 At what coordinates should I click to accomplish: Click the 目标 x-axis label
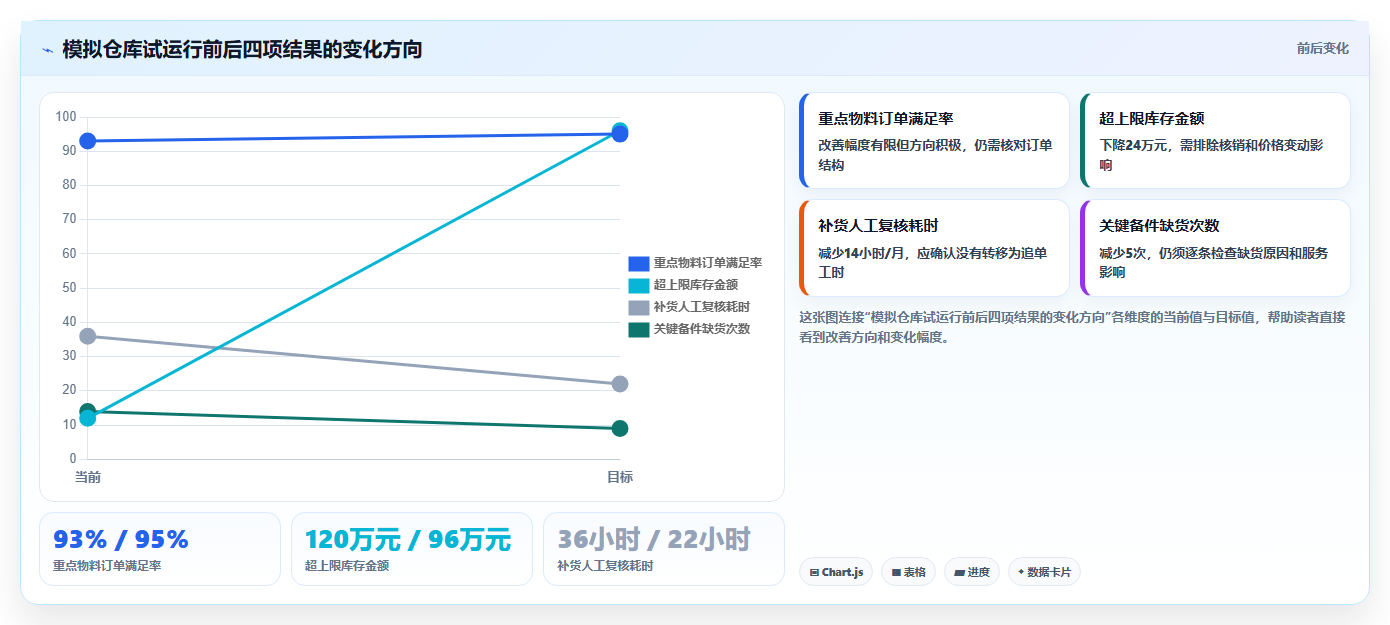[x=620, y=477]
